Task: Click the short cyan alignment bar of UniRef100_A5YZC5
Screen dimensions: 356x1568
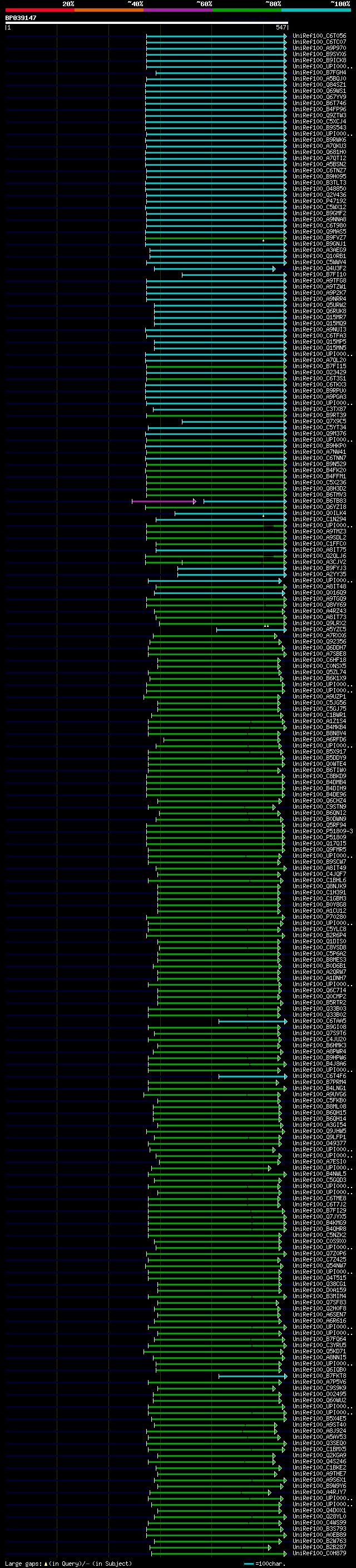Action: [251, 630]
